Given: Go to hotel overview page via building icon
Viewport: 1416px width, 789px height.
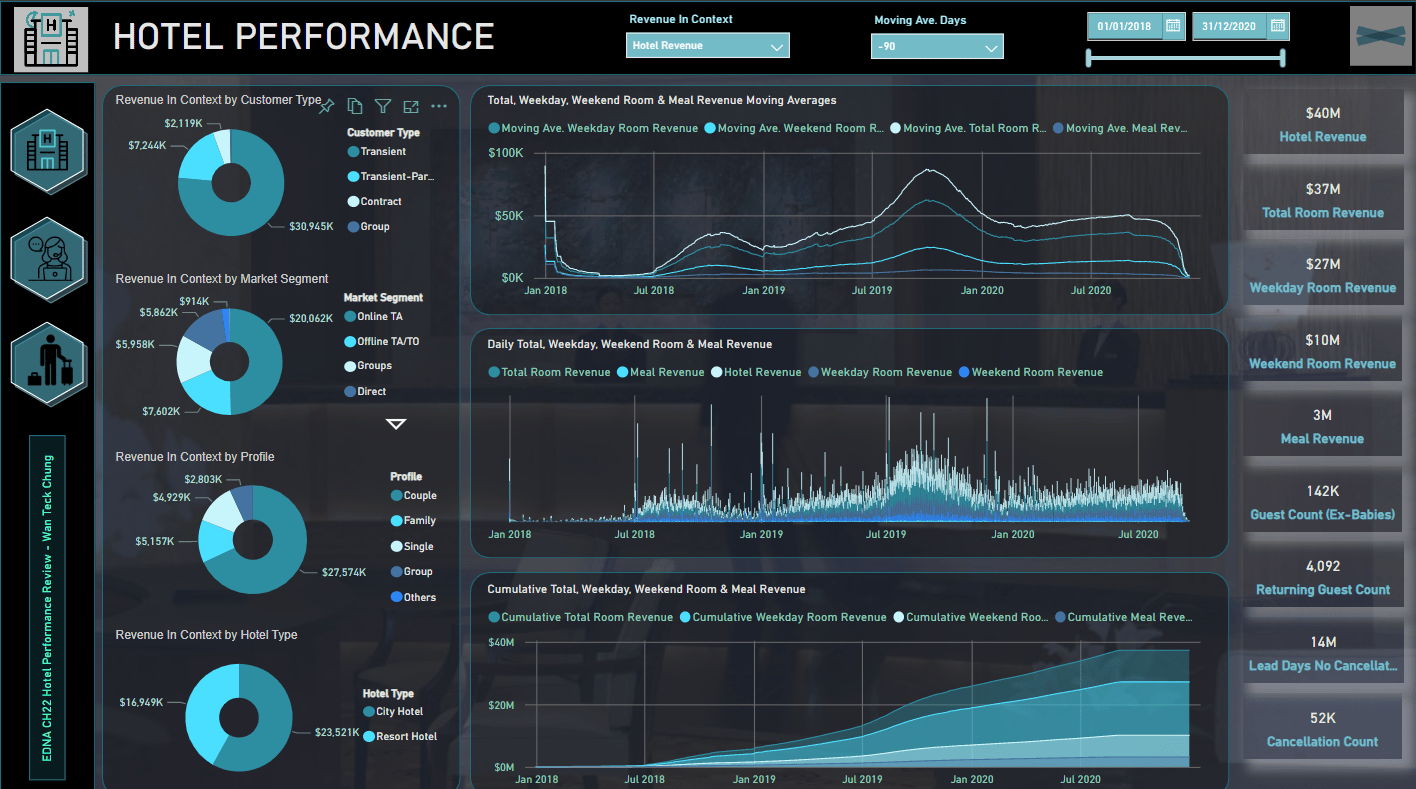Looking at the screenshot, I should pos(48,151).
